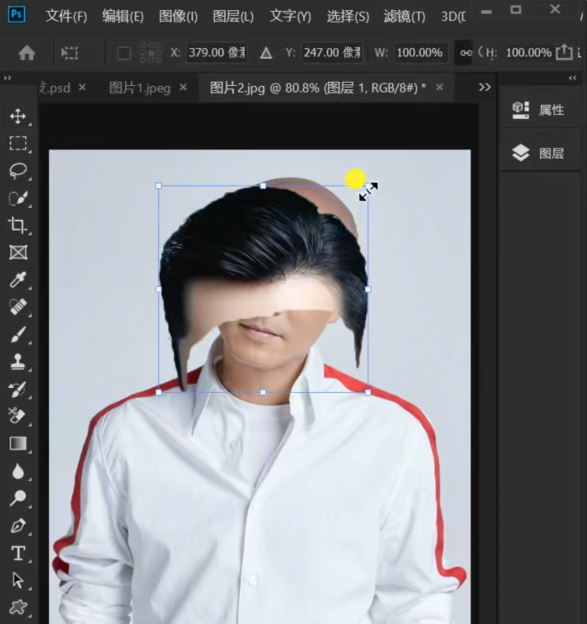
Task: Expand the hidden document tabs list
Action: click(x=484, y=87)
